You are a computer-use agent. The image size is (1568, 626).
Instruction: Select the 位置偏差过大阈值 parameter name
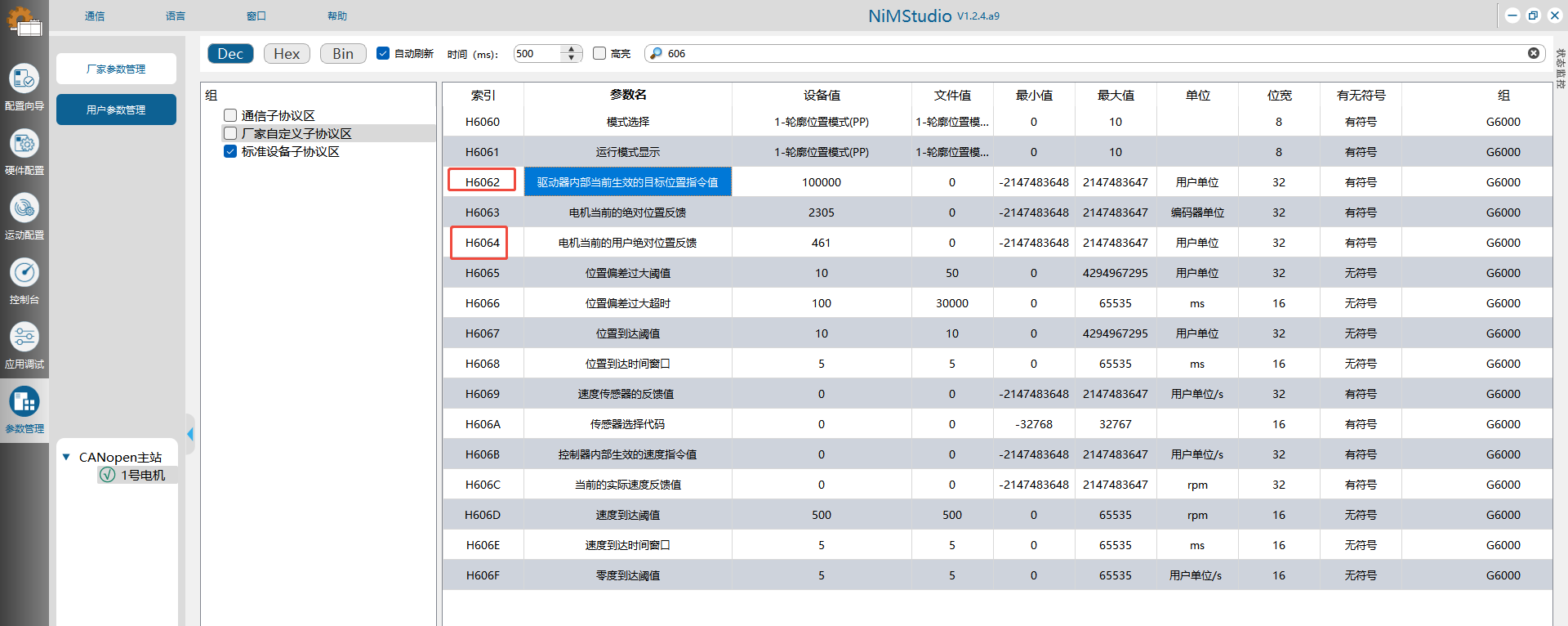[628, 273]
